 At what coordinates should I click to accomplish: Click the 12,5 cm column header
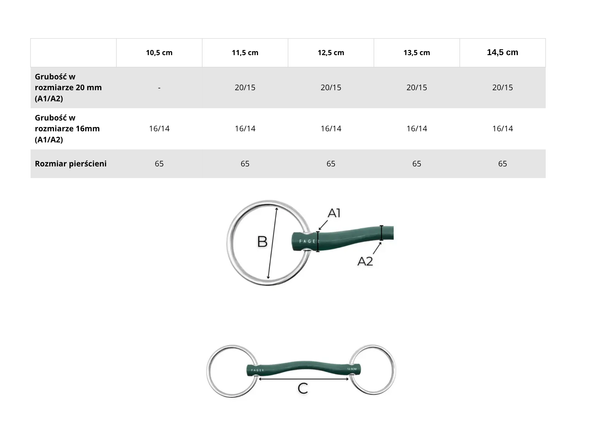pos(331,52)
